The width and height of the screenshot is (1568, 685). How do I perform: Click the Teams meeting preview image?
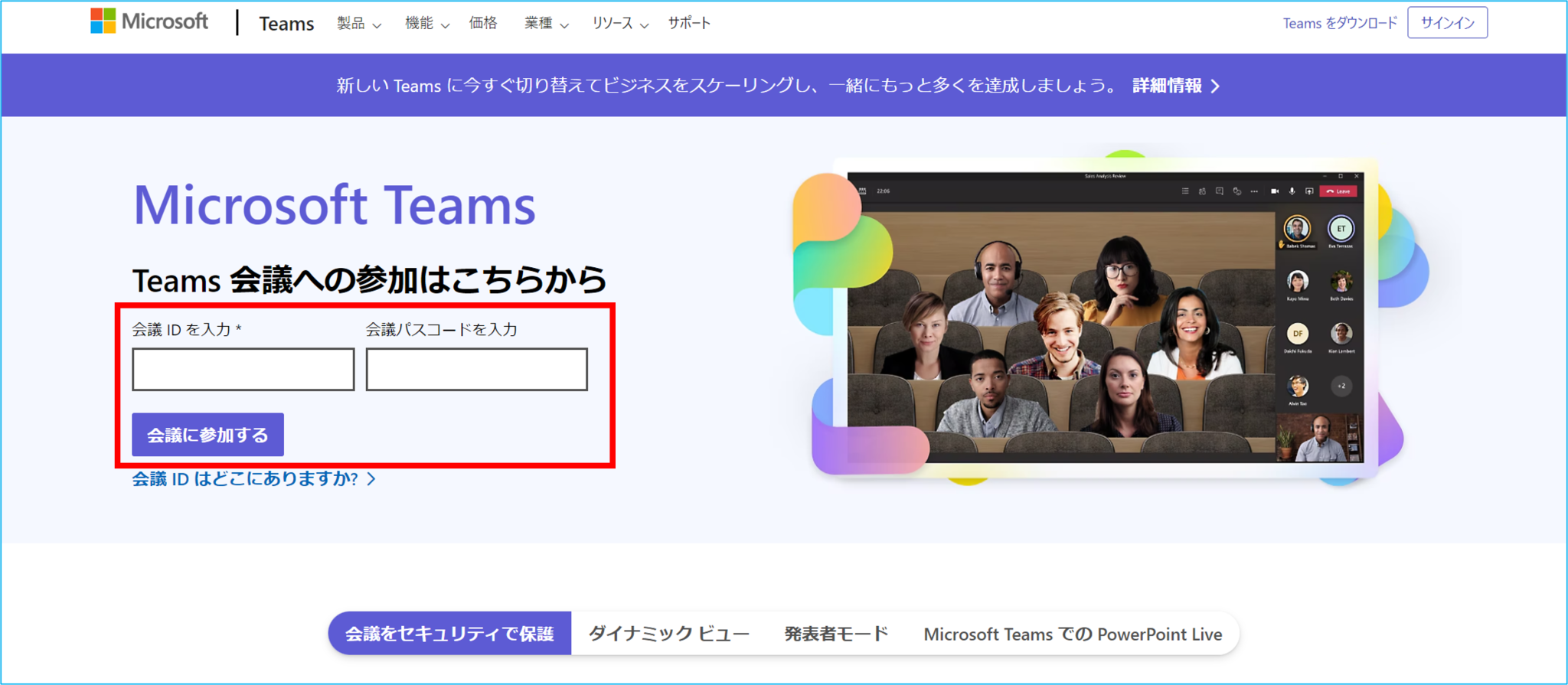(x=1105, y=318)
